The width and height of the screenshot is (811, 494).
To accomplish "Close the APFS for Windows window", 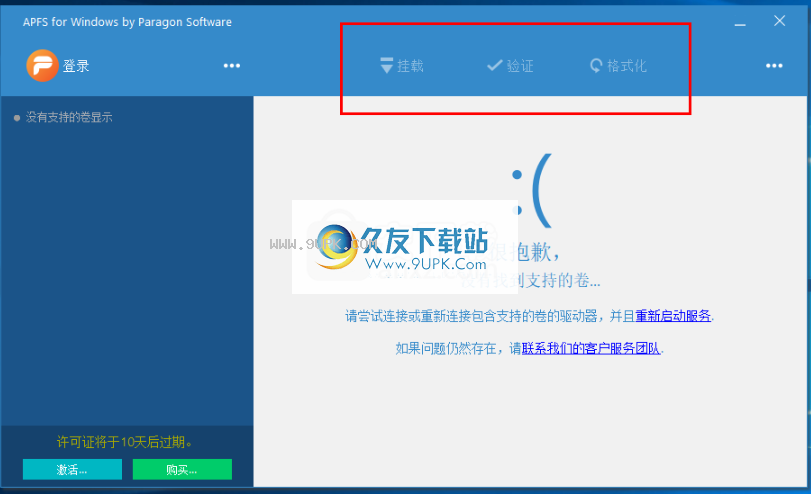I will coord(779,21).
